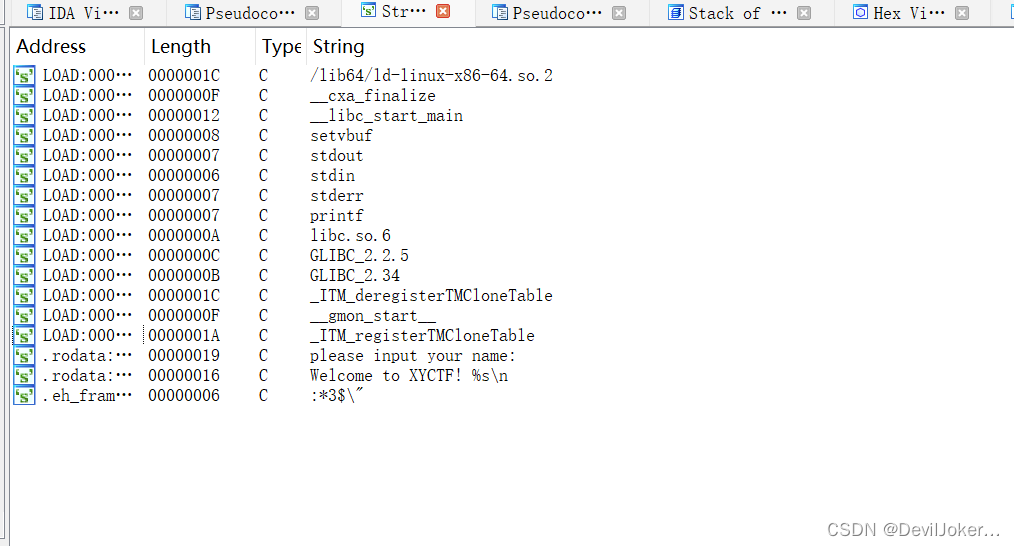Select the 'Welcome to XYCTF! %s\n' string
The height and width of the screenshot is (546, 1014).
pos(409,376)
